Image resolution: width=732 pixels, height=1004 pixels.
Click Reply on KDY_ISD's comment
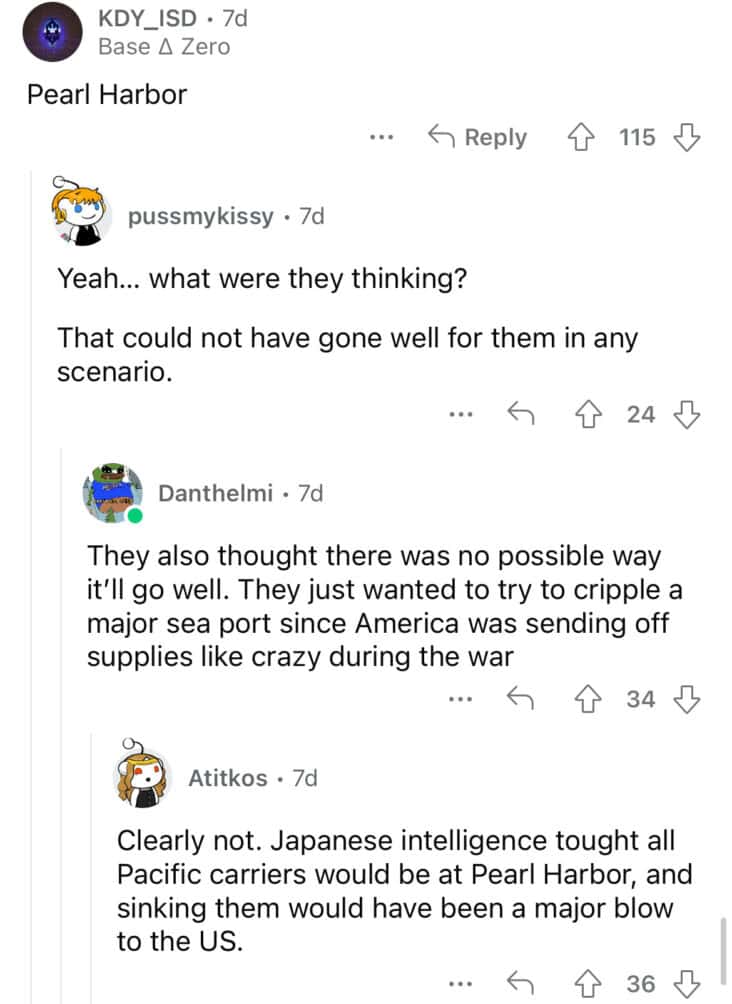coord(477,137)
